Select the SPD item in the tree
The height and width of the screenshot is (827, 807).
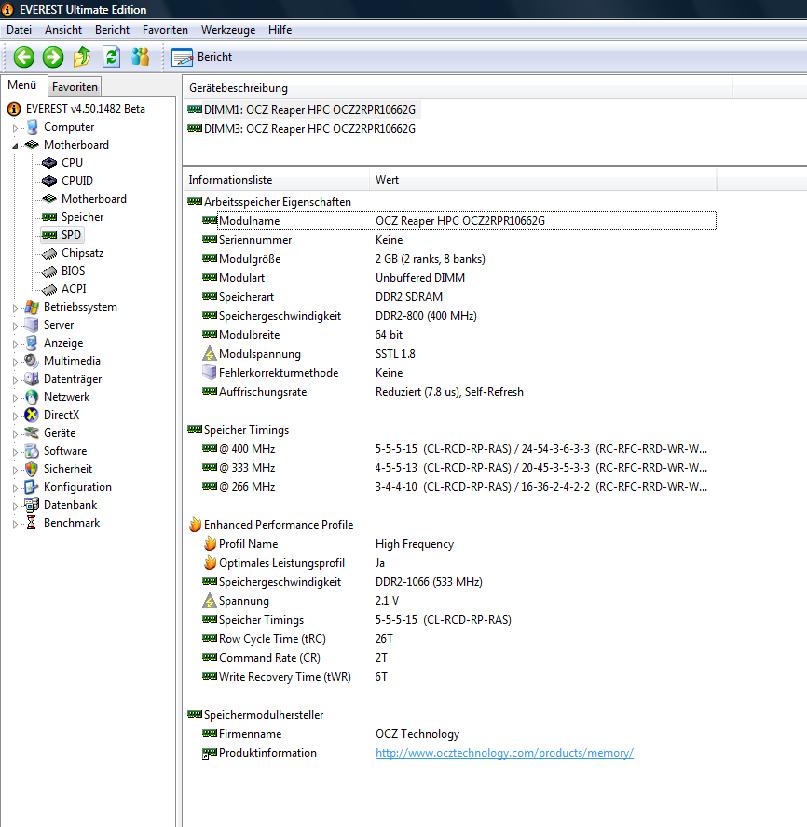point(62,235)
